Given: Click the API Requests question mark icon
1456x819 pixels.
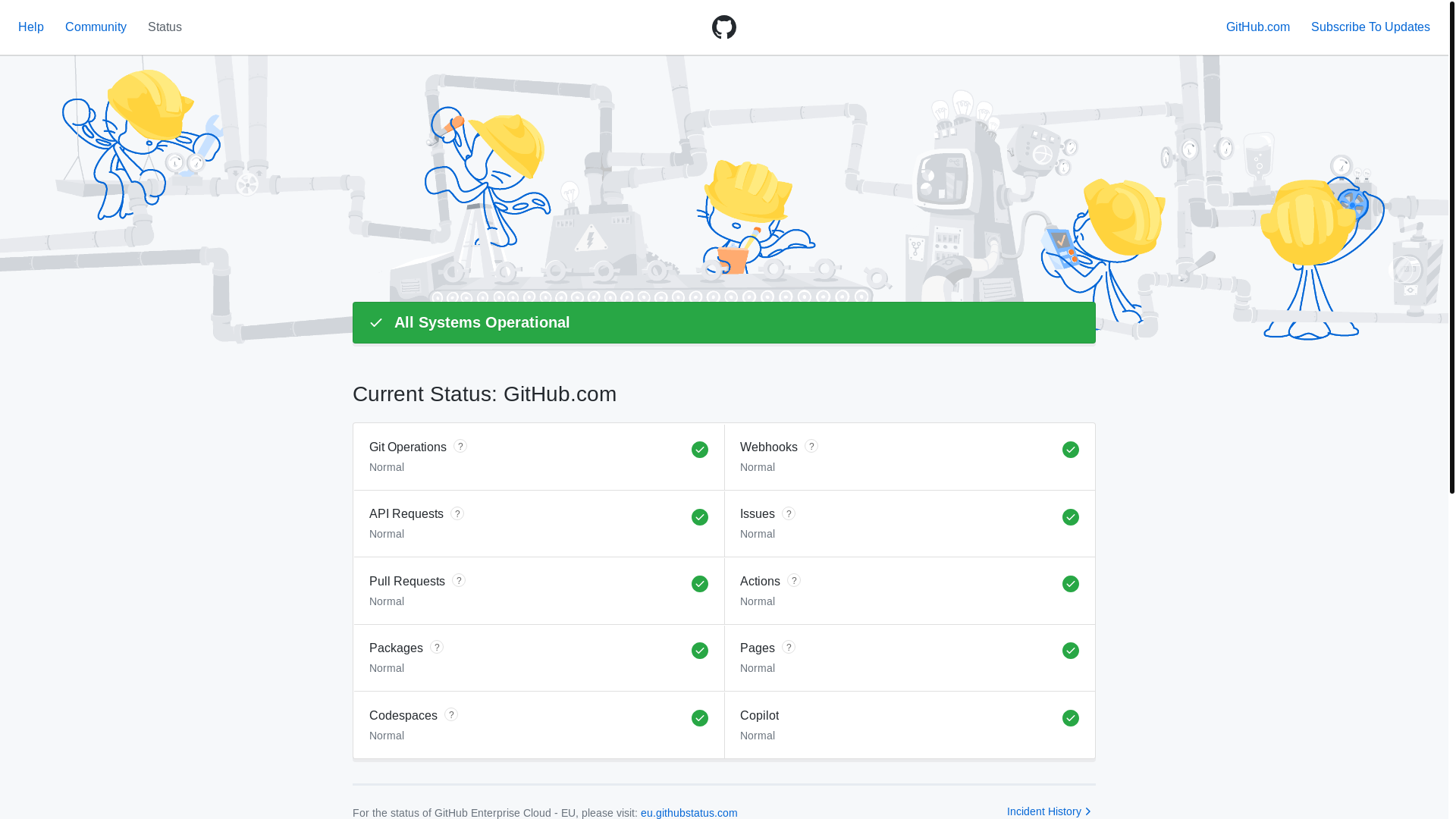Looking at the screenshot, I should click(x=457, y=513).
